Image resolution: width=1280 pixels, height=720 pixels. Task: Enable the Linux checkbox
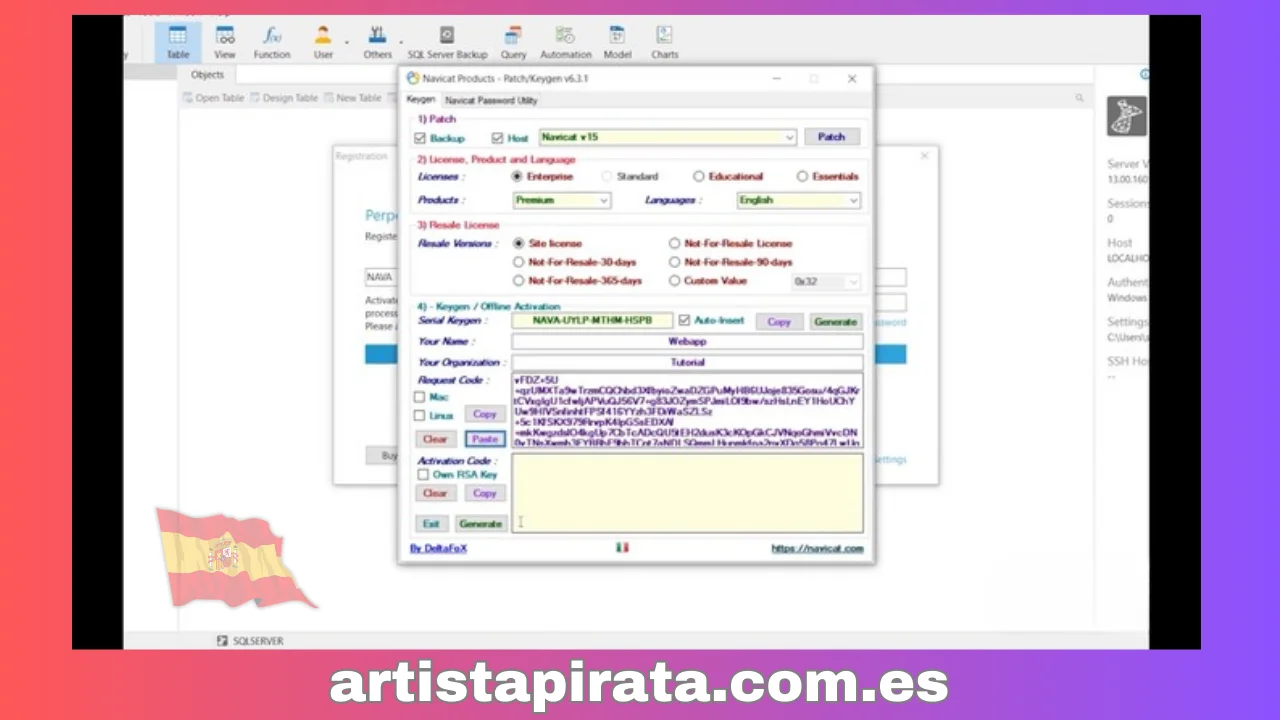(x=420, y=415)
